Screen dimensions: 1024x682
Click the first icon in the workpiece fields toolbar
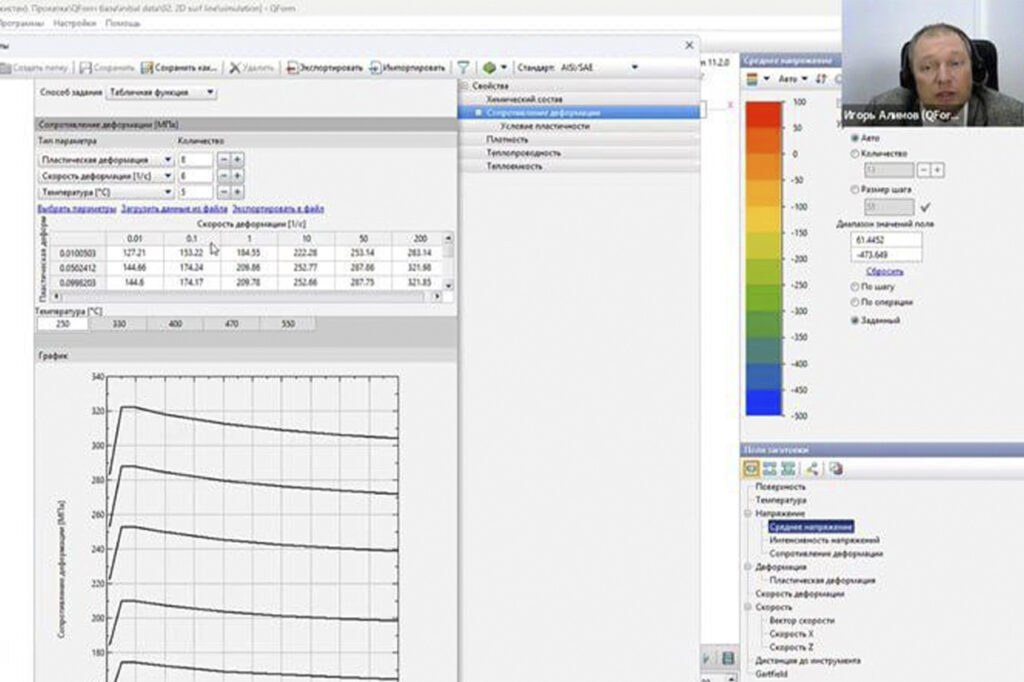[x=751, y=468]
